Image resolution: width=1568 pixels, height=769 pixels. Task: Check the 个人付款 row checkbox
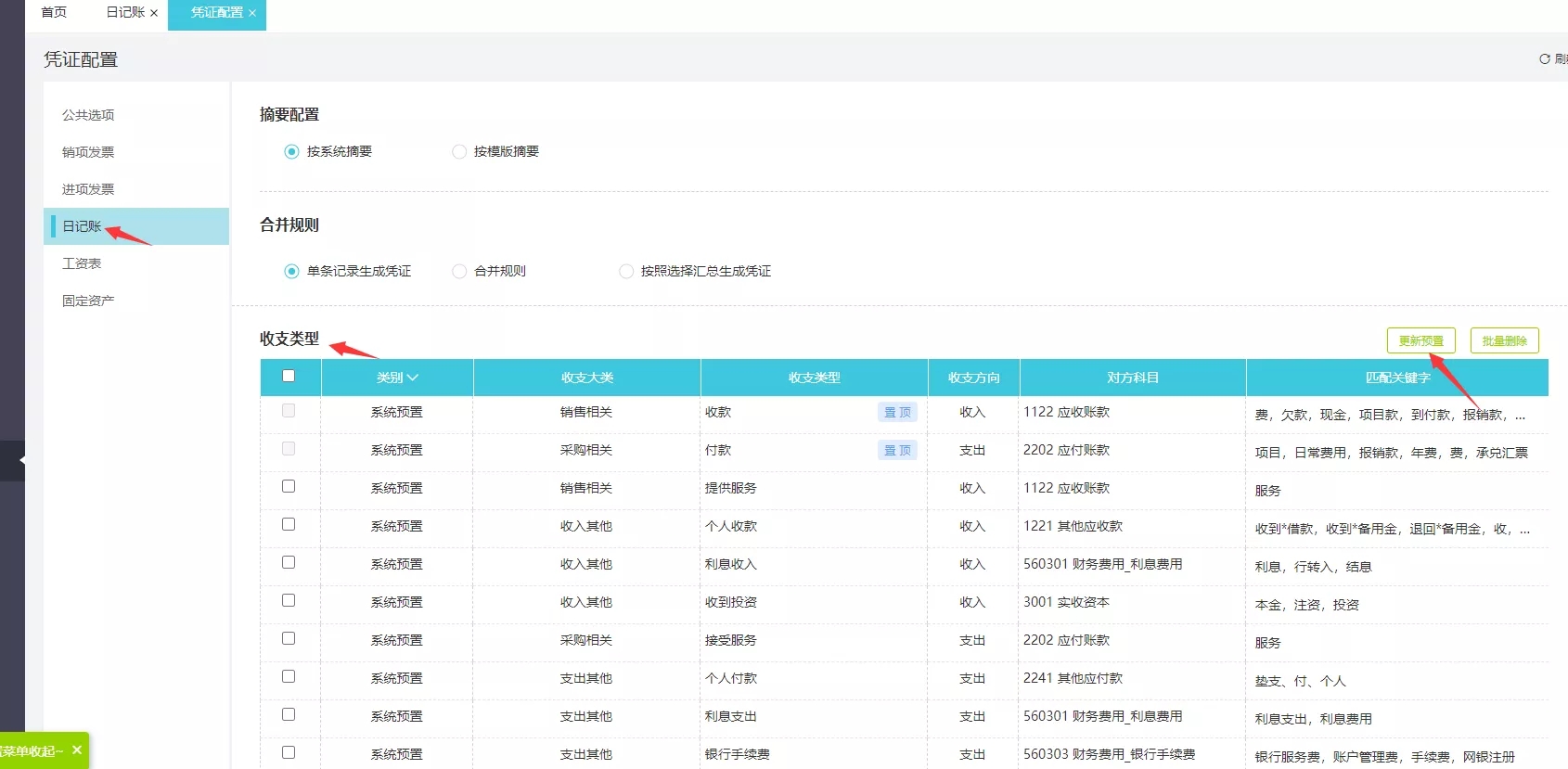pos(289,676)
